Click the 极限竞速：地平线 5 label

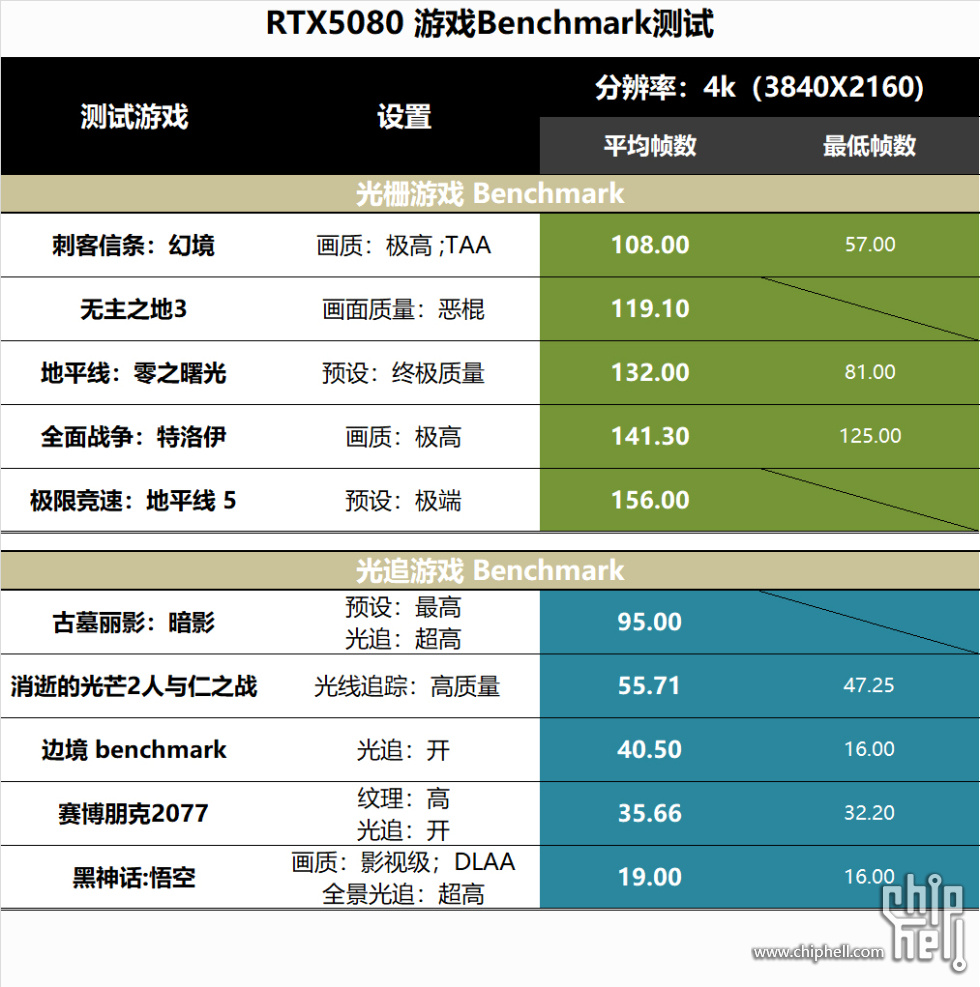click(x=133, y=501)
